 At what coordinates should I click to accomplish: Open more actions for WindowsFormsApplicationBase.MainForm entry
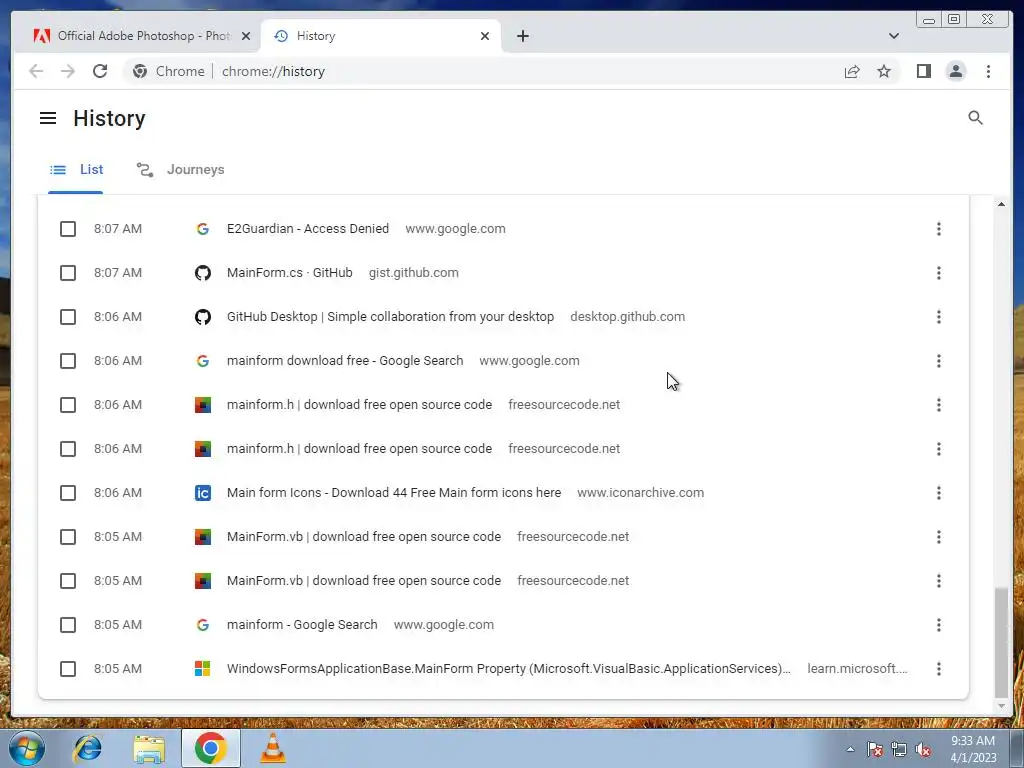pyautogui.click(x=938, y=669)
